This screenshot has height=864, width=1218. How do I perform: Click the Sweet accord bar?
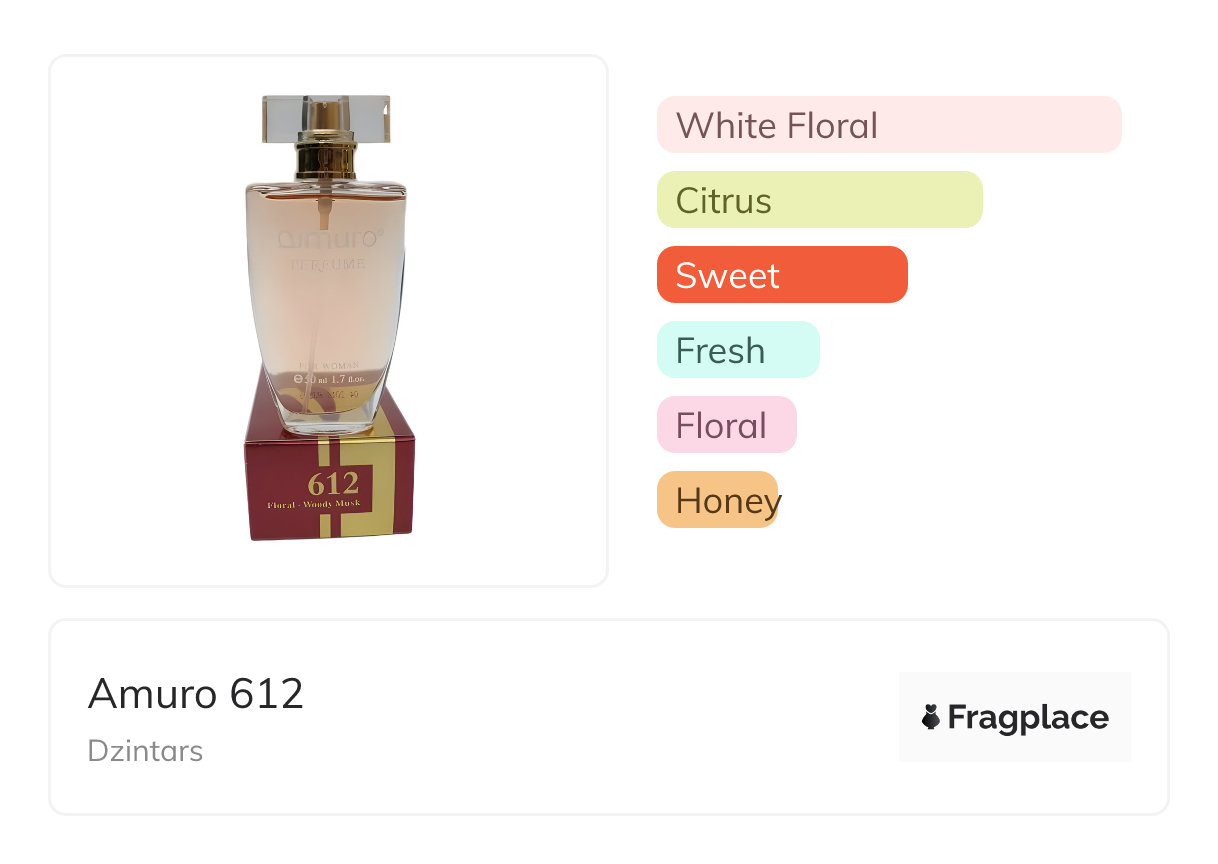click(781, 275)
